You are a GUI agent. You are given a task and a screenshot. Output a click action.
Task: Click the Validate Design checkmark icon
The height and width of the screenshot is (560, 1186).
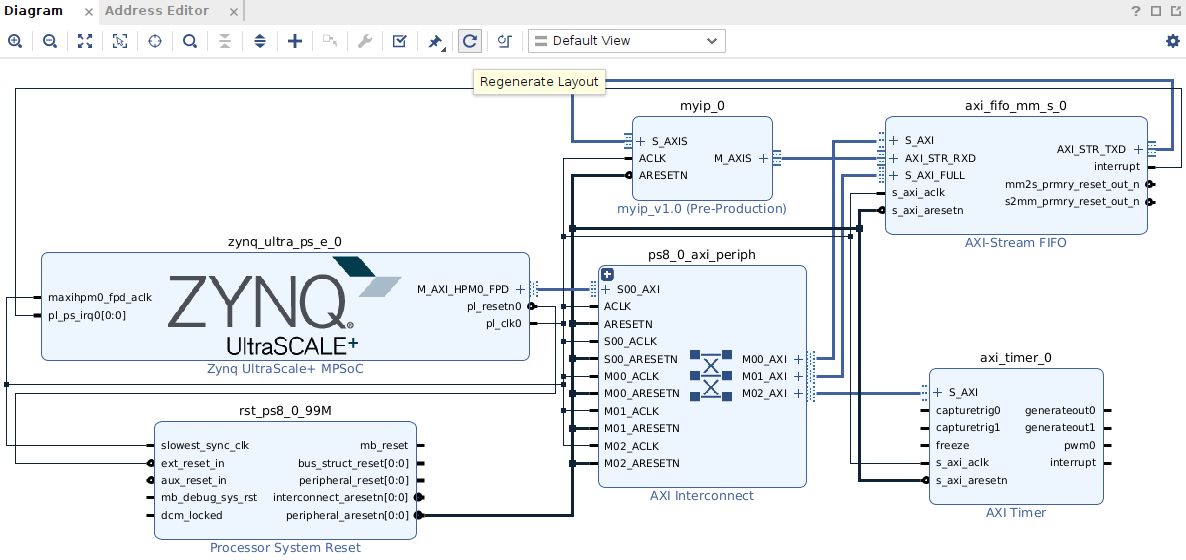click(399, 41)
